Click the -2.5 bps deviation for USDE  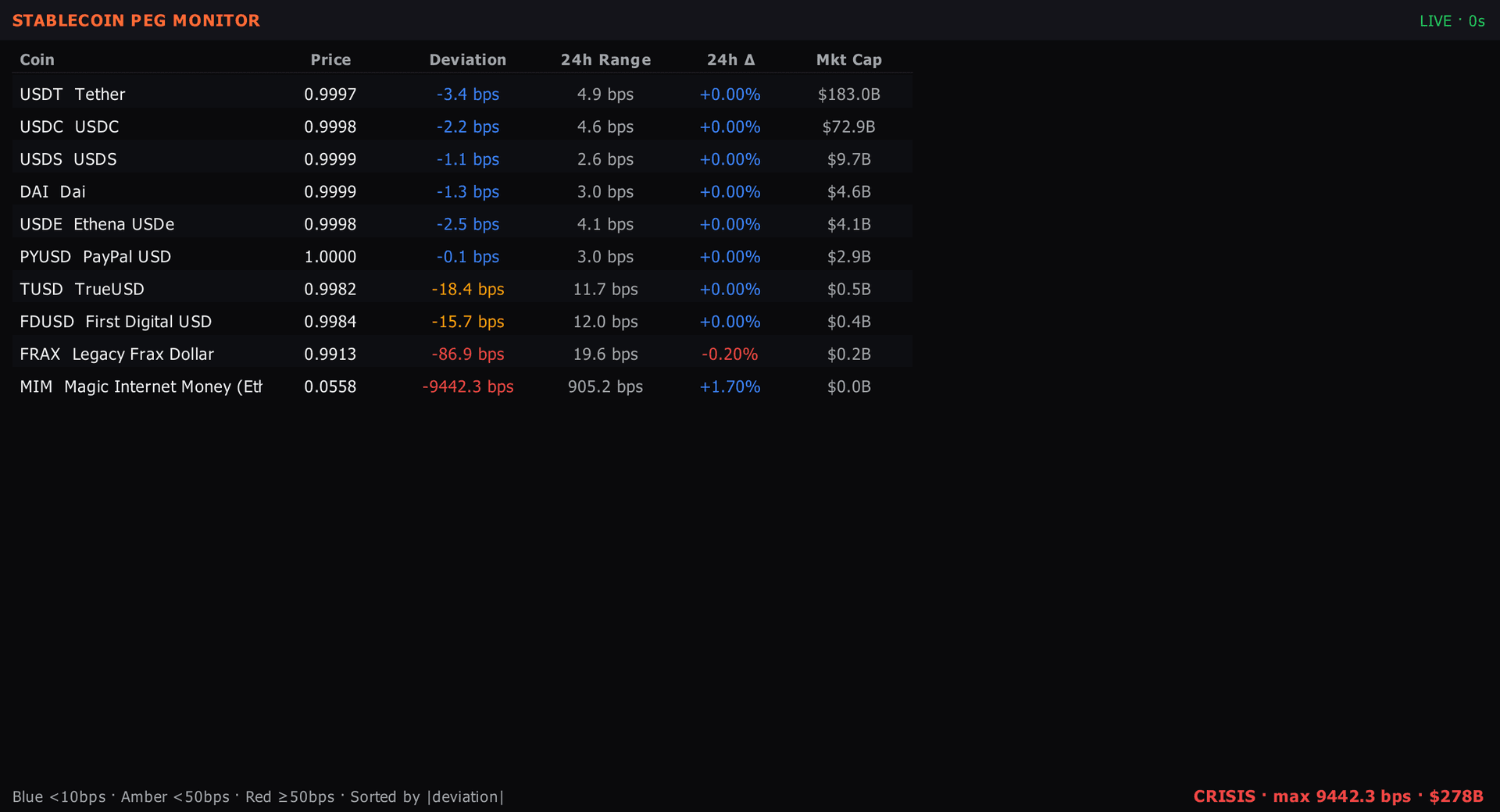coord(468,225)
